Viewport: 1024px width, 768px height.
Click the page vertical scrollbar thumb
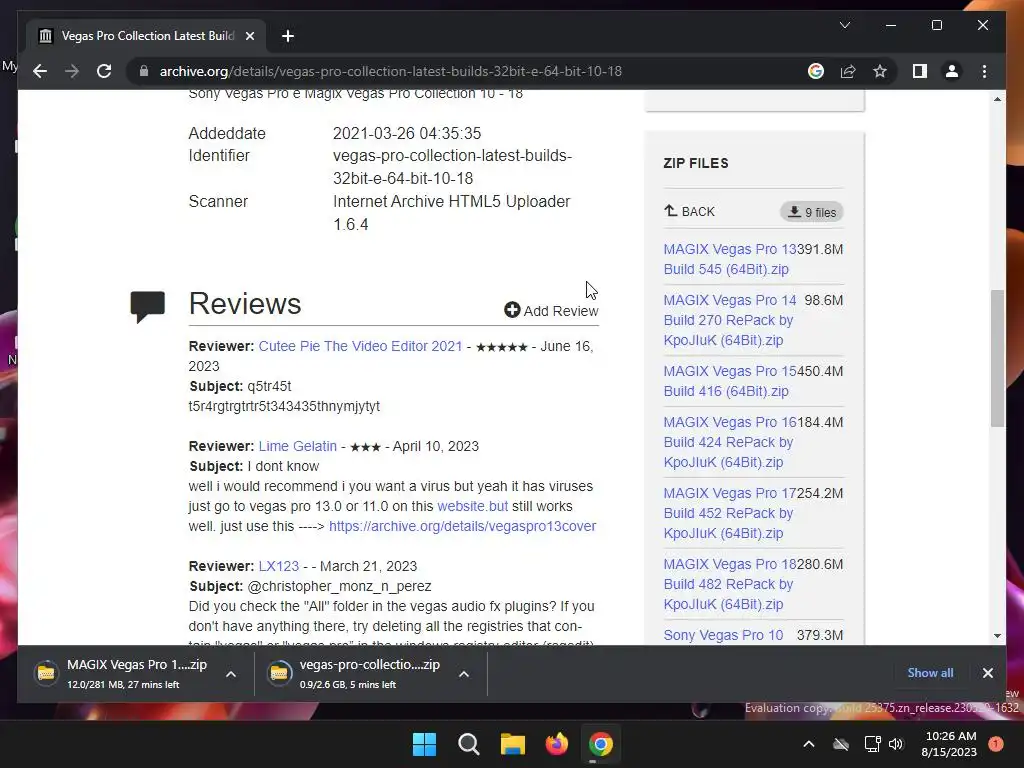(997, 358)
